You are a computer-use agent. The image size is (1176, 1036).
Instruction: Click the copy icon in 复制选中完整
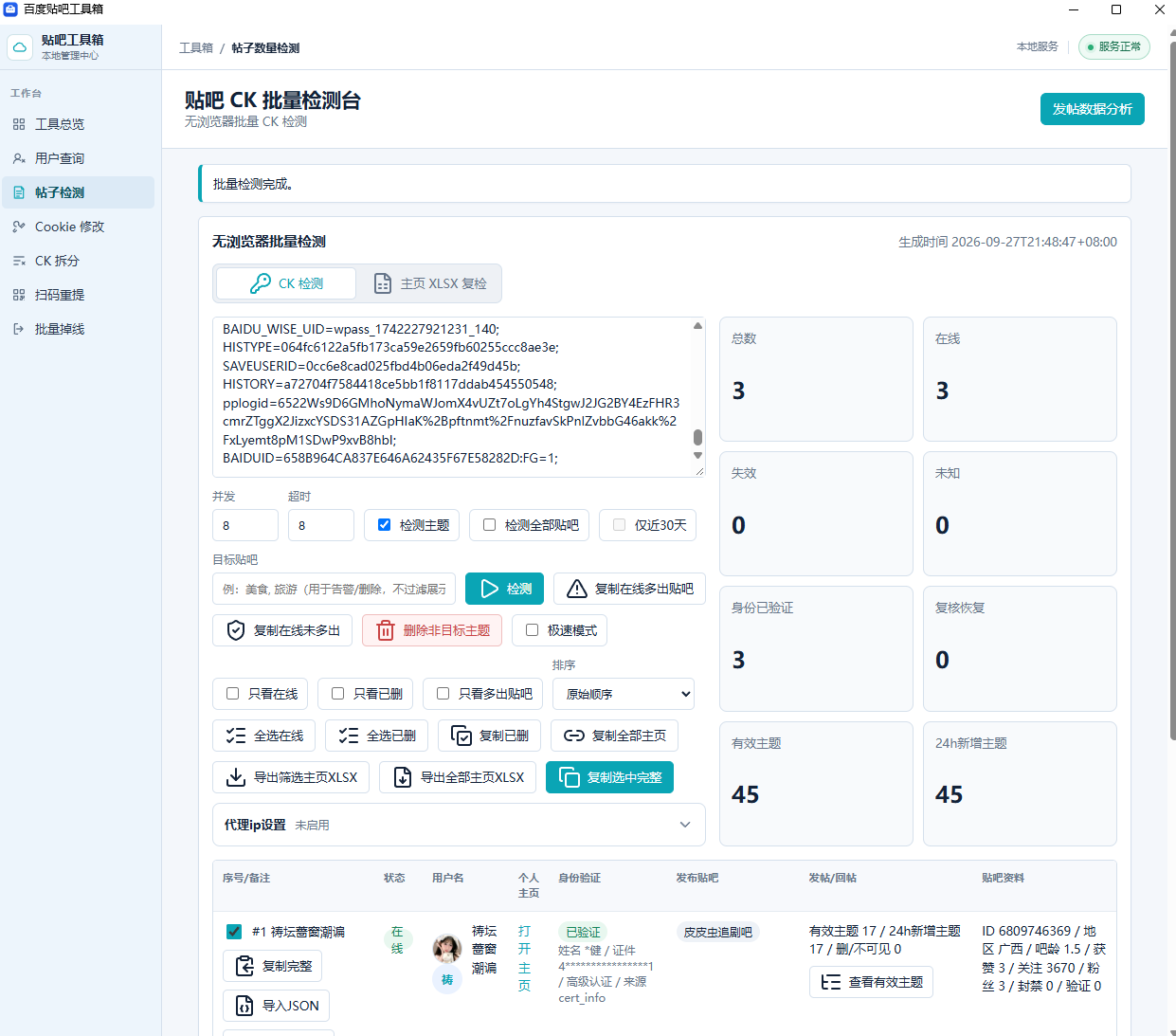click(570, 777)
